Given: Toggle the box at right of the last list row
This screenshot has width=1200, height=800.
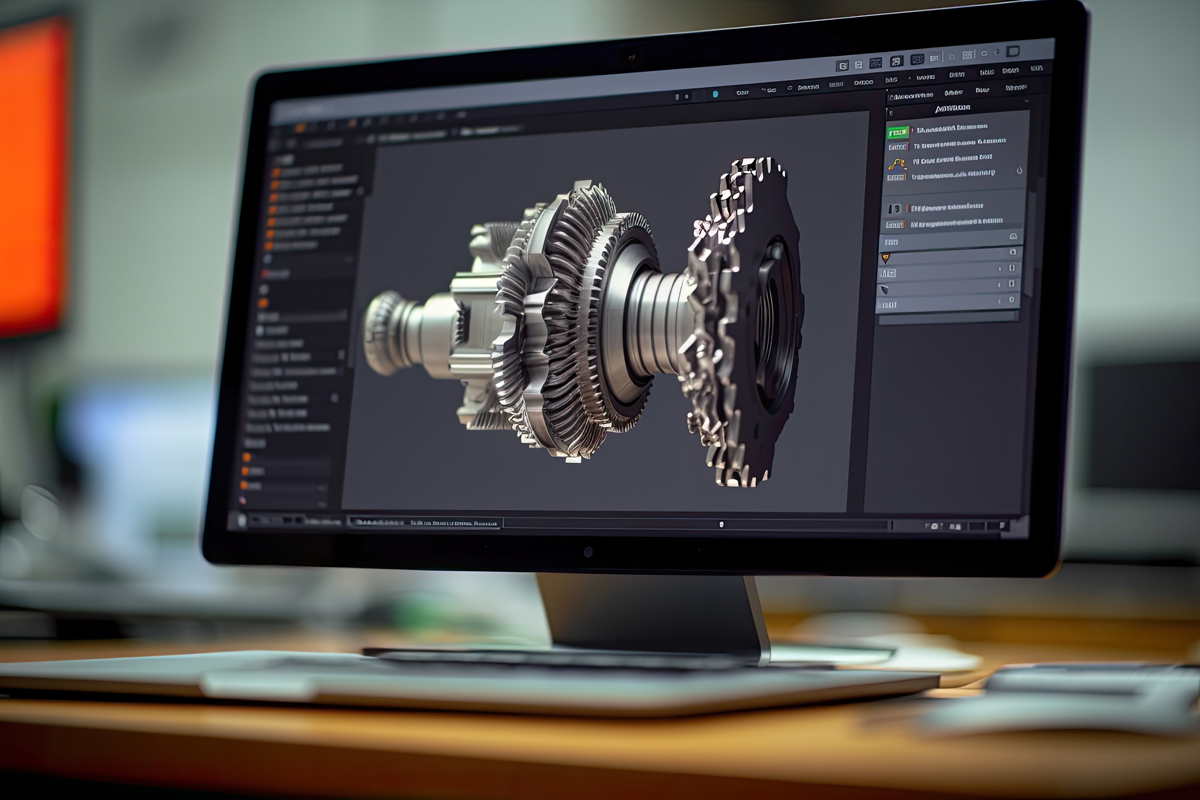Looking at the screenshot, I should click(x=1012, y=300).
